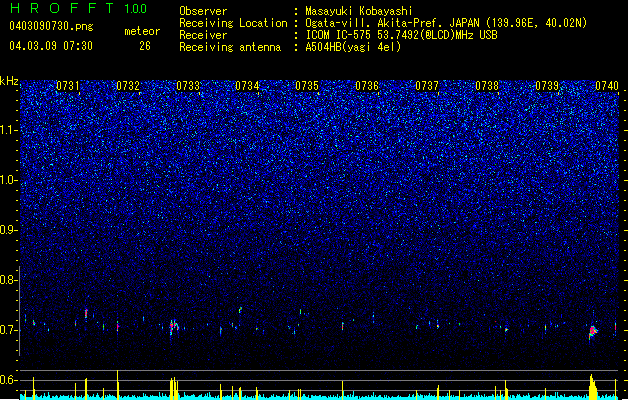Select the filename 0403090730.png

[x=51, y=26]
